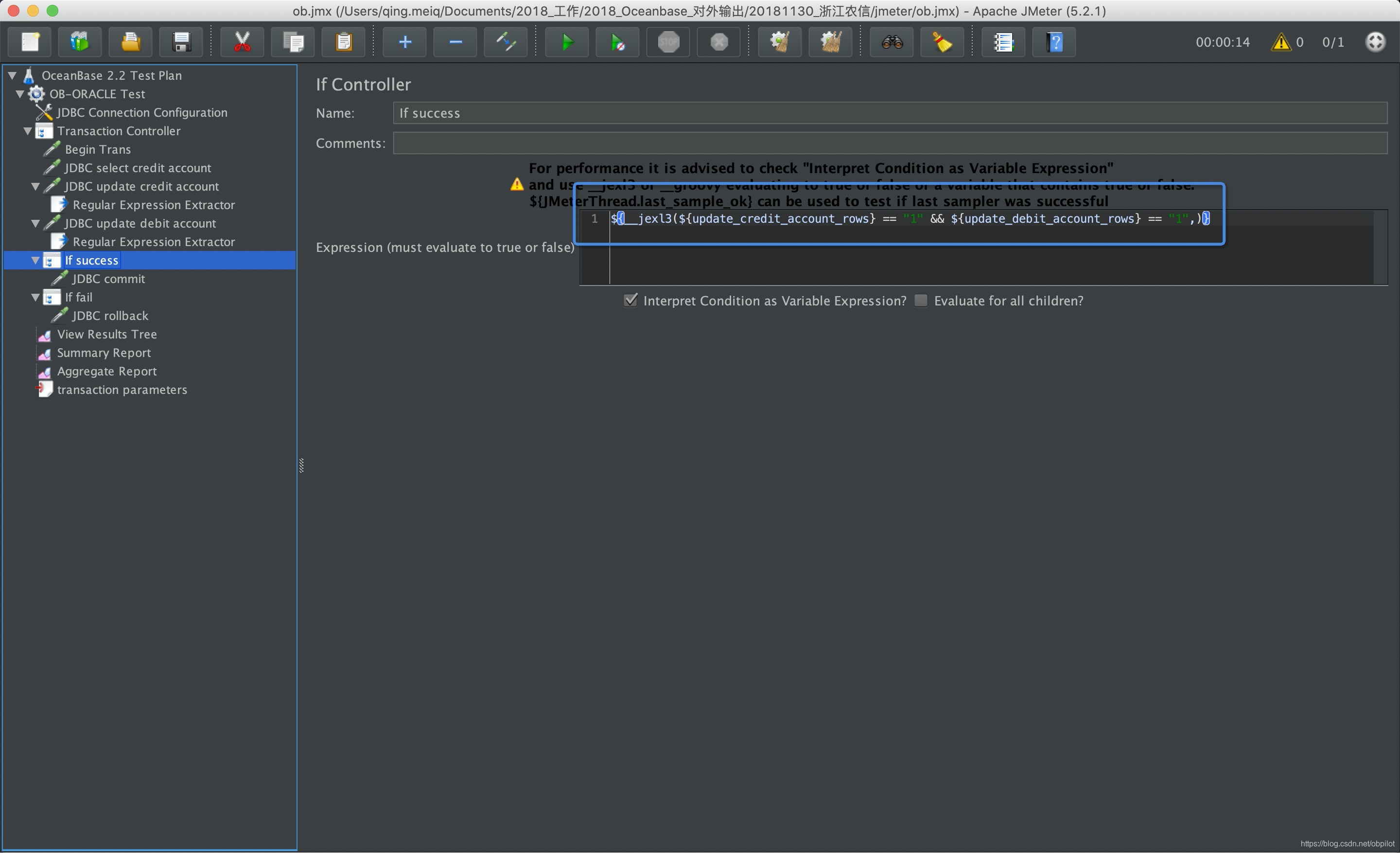Screen dimensions: 1400x853
Task: Click the Reset Search icon
Action: point(943,42)
